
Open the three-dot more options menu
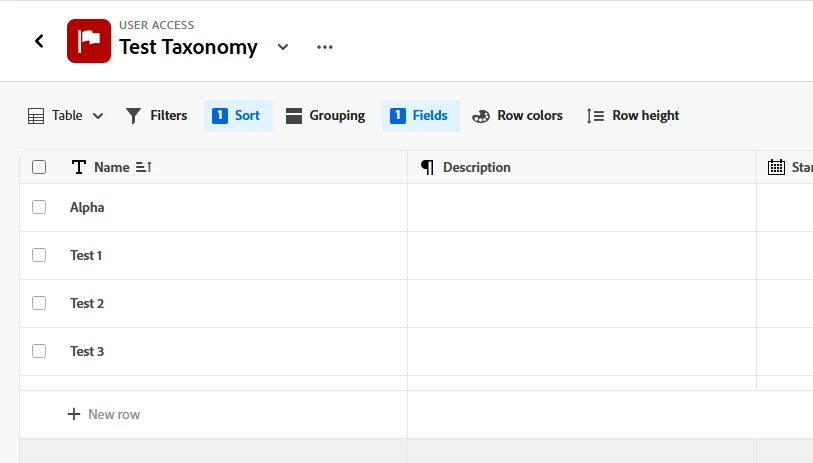[x=325, y=47]
